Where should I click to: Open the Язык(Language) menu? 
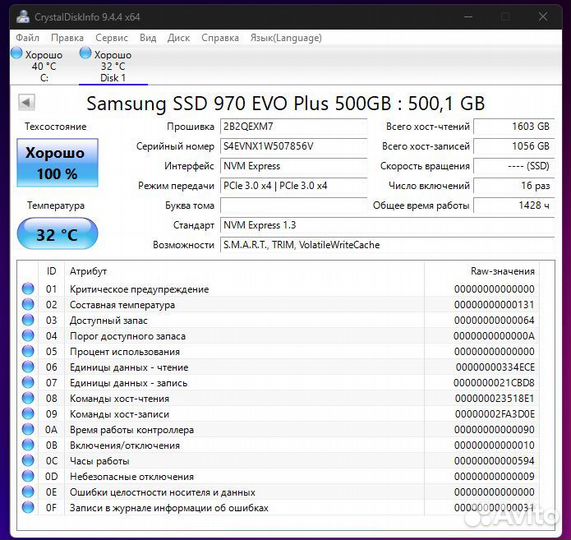click(286, 38)
